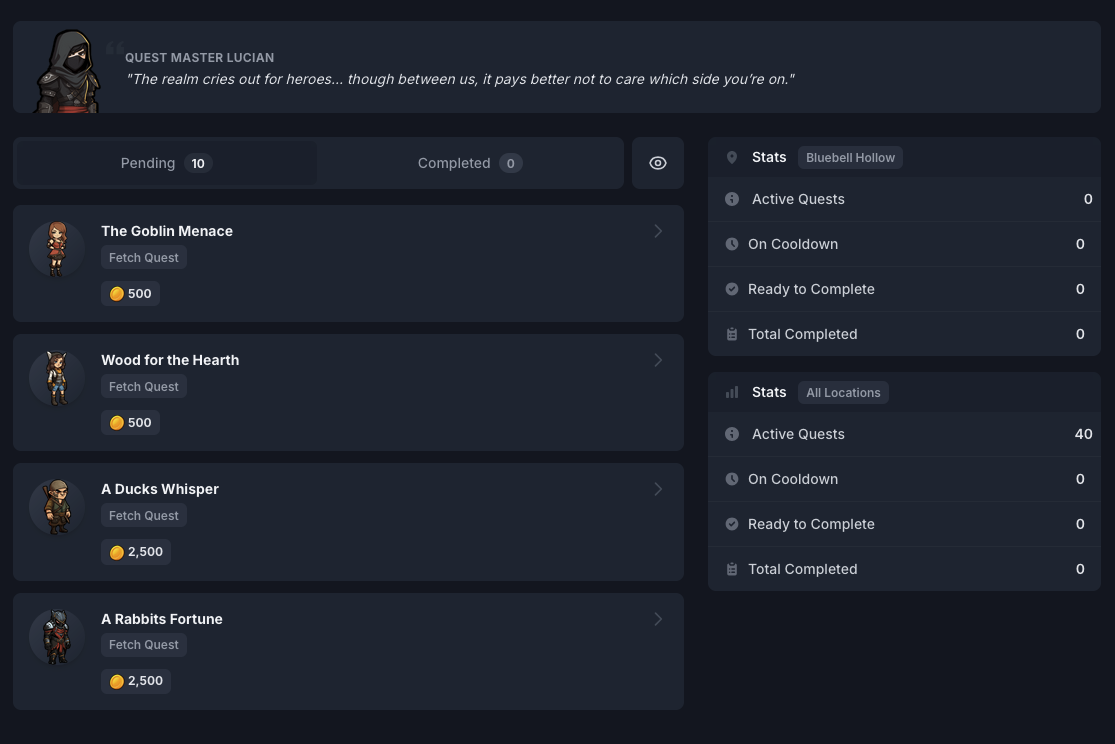Viewport: 1115px width, 744px height.
Task: Click the gold coin icon on Goblin Menace
Action: click(x=117, y=294)
